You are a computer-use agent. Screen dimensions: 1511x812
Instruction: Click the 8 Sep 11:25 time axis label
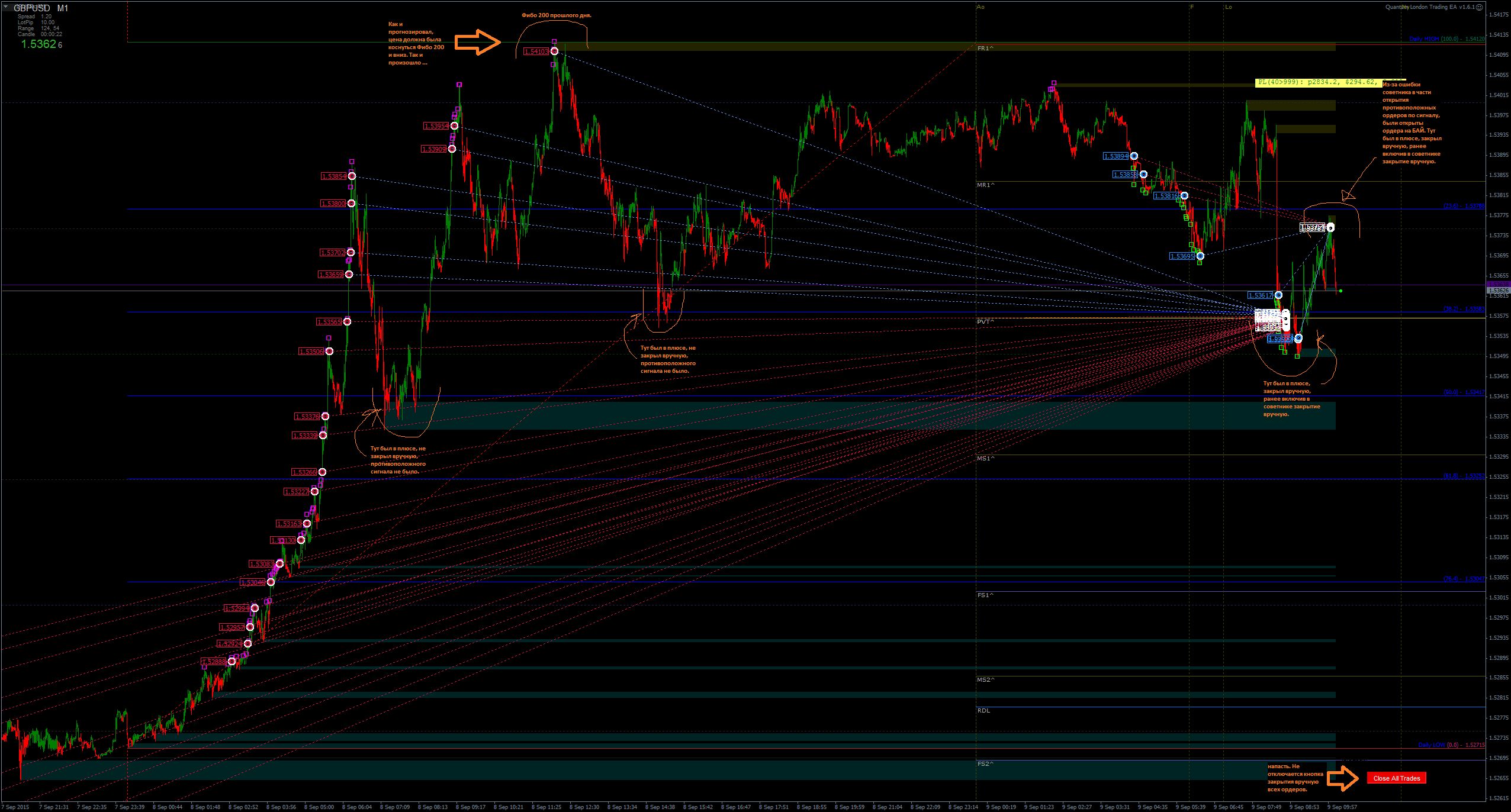(546, 807)
